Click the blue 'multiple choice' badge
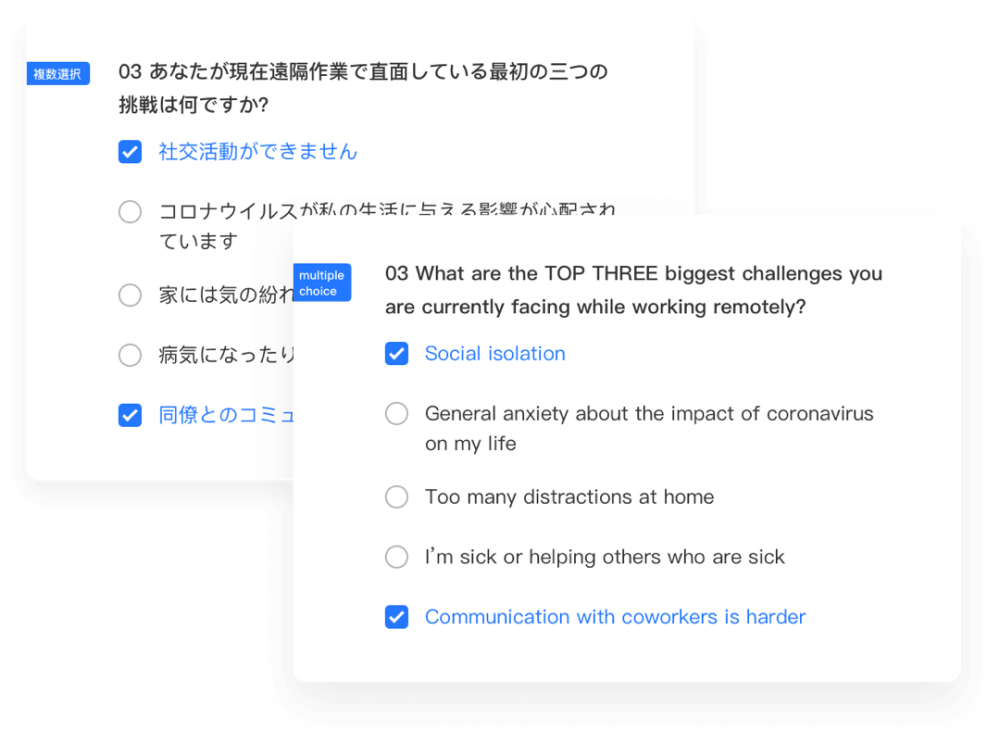 (322, 283)
